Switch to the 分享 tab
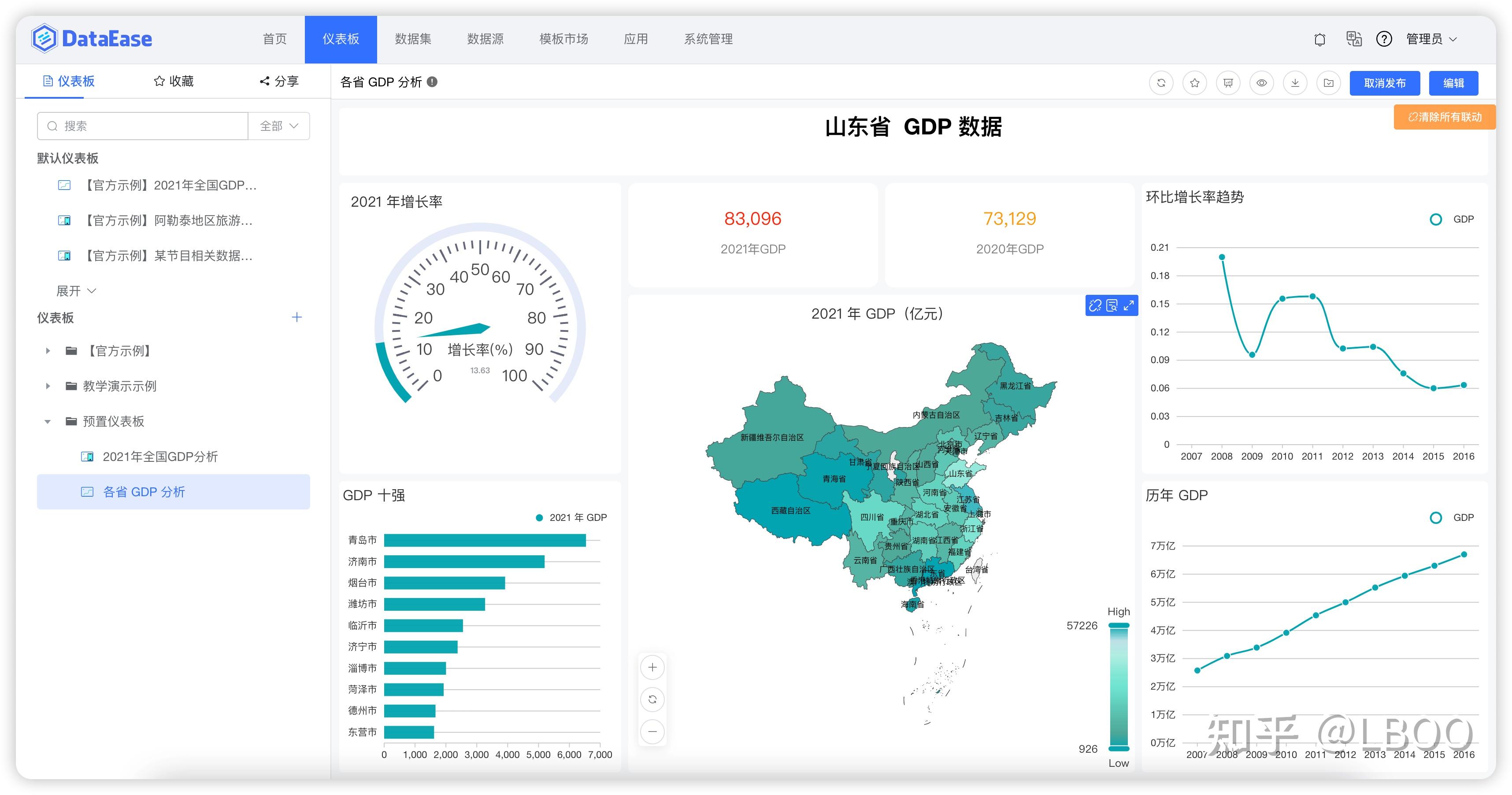The width and height of the screenshot is (1512, 795). pyautogui.click(x=279, y=81)
